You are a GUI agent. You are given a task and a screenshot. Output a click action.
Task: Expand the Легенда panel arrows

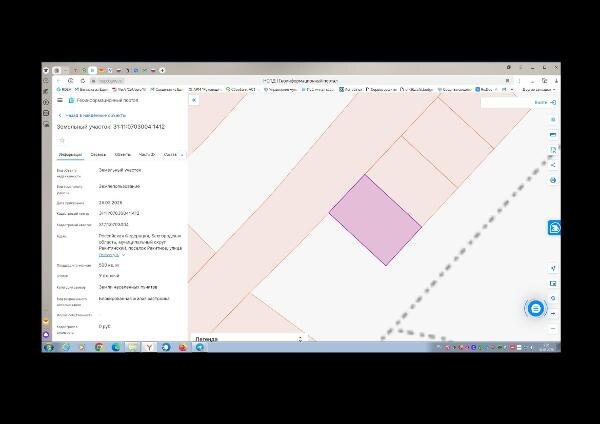pos(300,339)
